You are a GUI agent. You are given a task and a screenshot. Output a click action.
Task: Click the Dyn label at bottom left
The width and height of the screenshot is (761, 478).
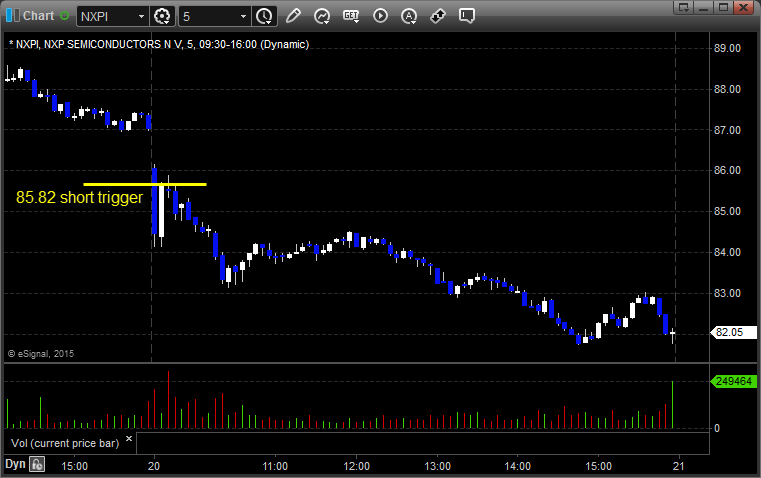15,464
